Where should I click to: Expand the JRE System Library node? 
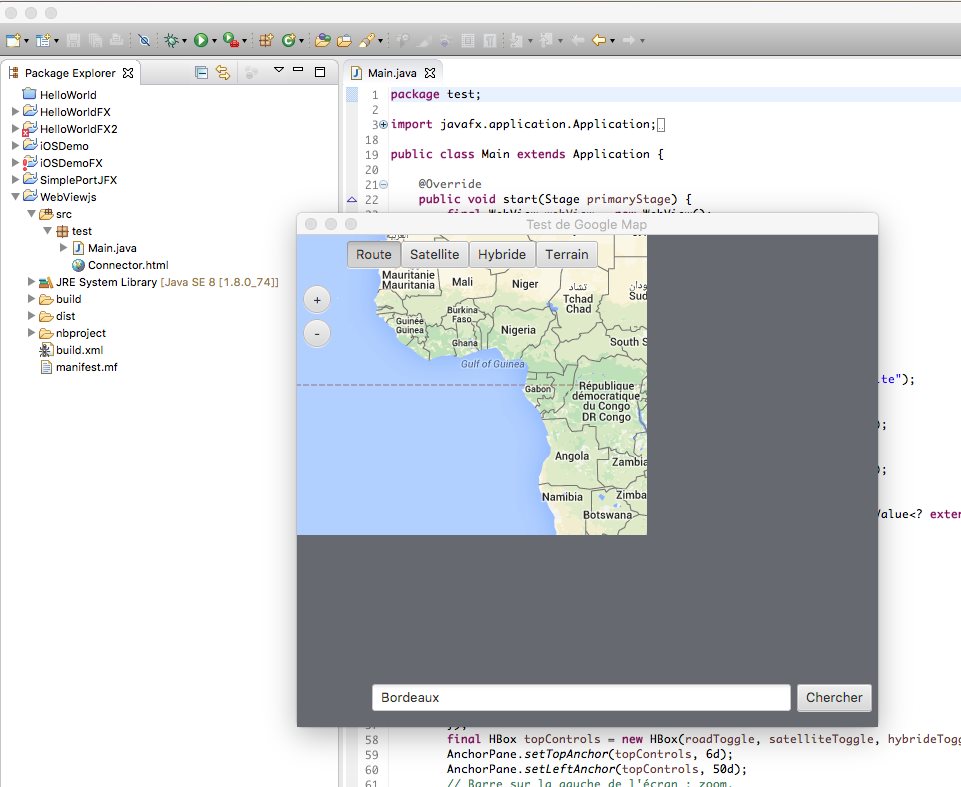click(x=31, y=282)
